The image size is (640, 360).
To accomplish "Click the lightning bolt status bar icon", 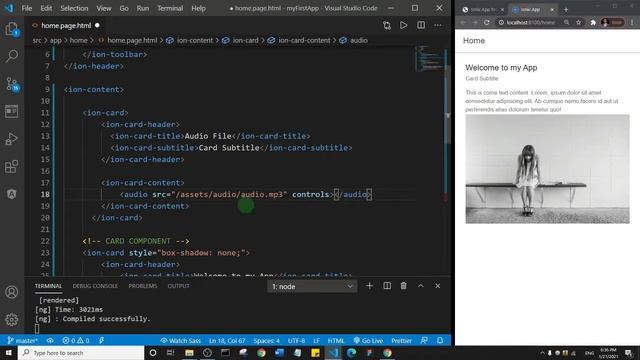I will (x=101, y=340).
